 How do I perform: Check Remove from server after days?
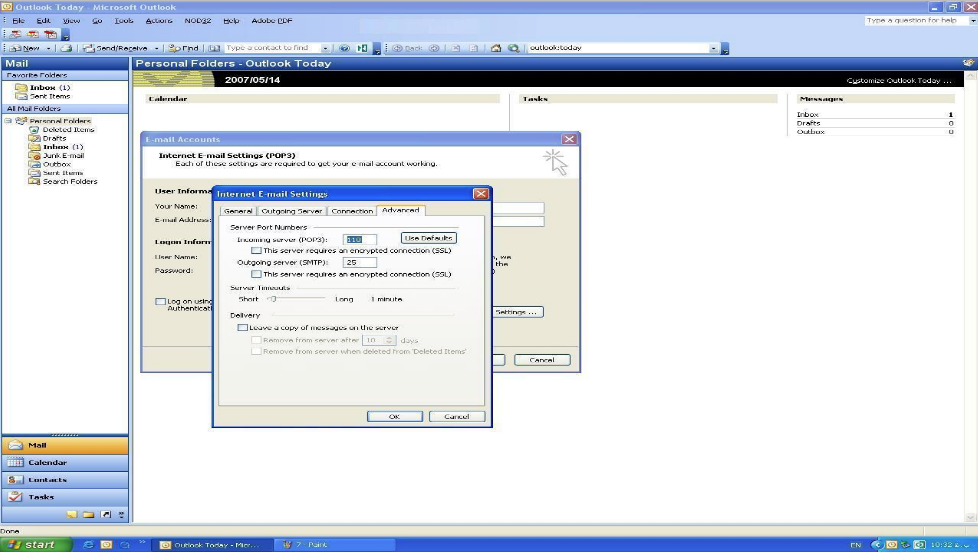[256, 340]
